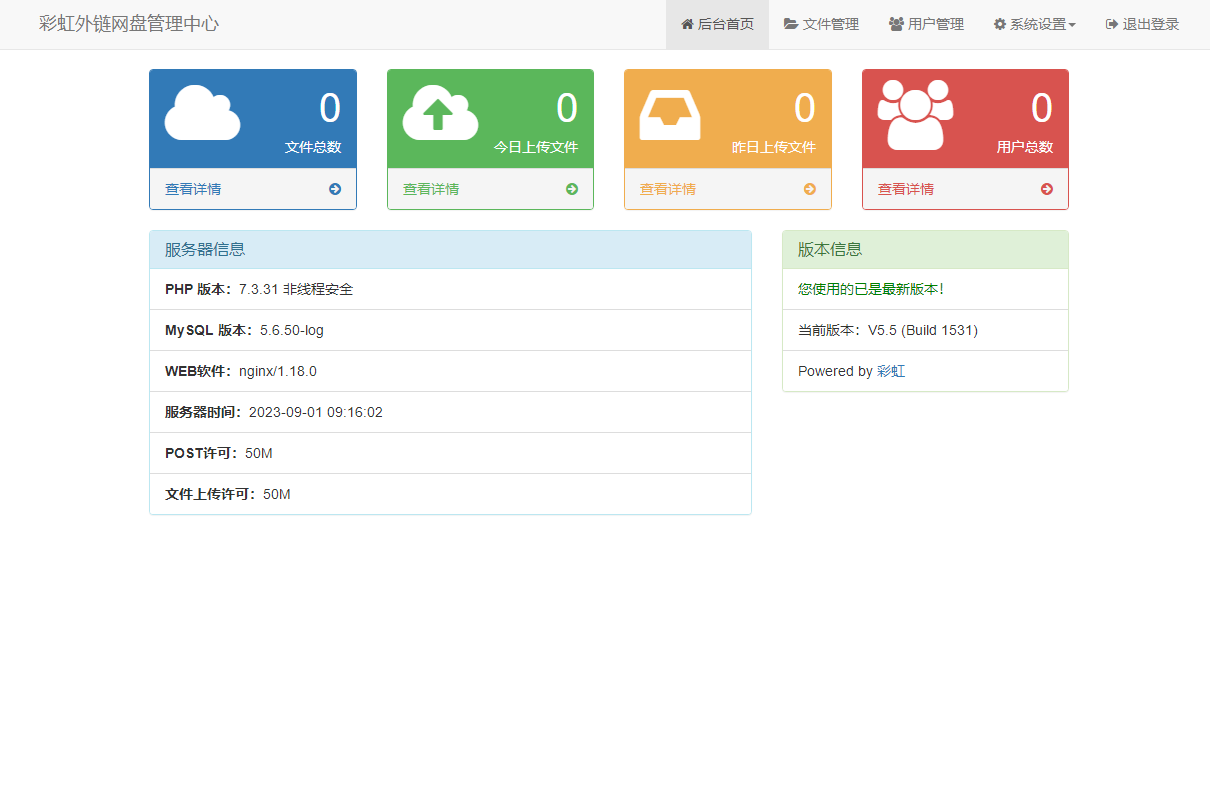The image size is (1210, 808).
Task: Click 查看详情 link under 今日上传文件
Action: [x=431, y=189]
